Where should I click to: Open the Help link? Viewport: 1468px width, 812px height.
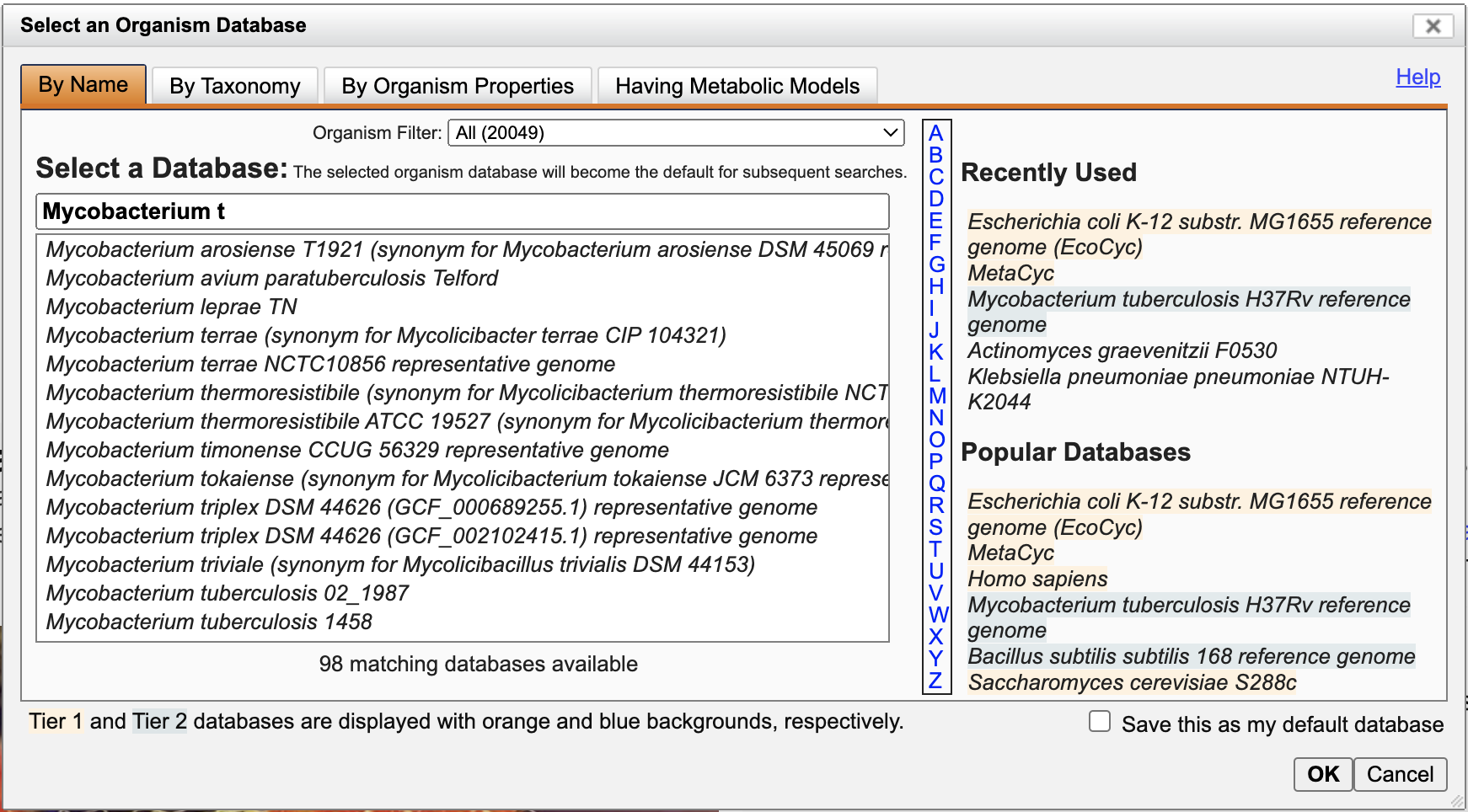1417,77
